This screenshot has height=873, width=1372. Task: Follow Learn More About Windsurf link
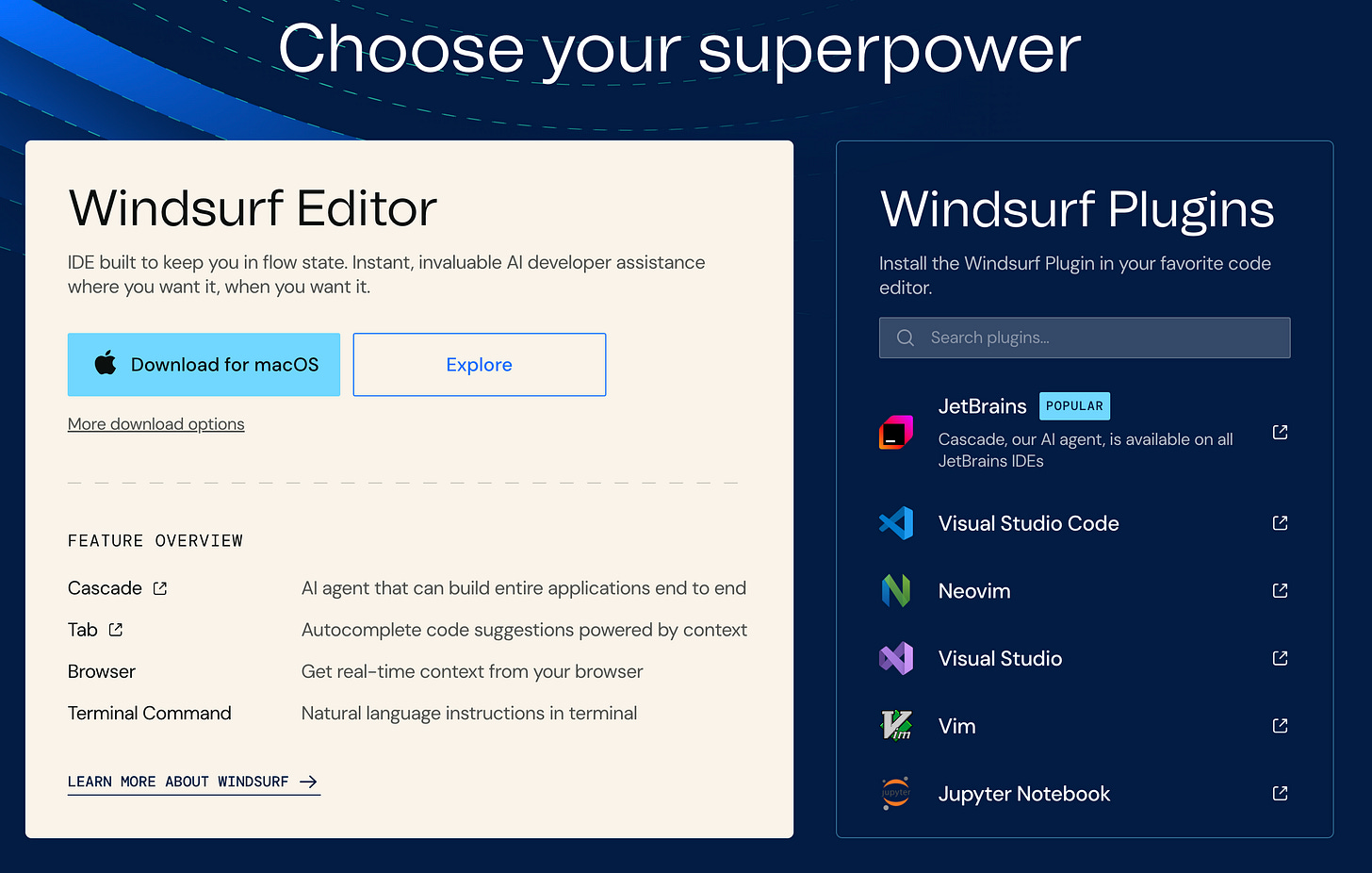[194, 782]
